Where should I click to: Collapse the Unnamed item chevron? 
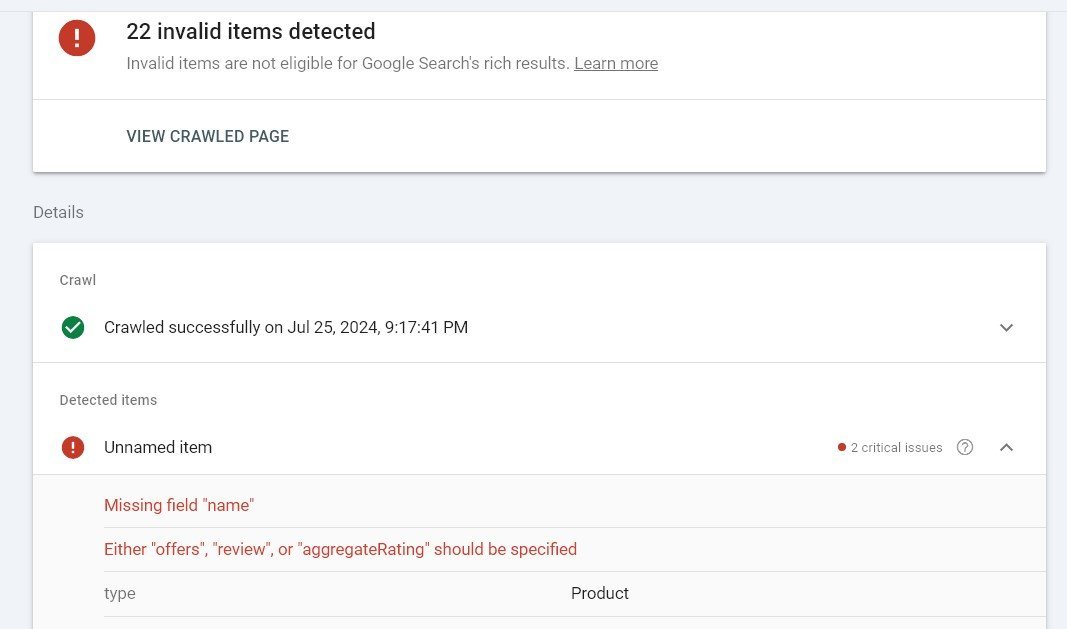(x=1006, y=447)
